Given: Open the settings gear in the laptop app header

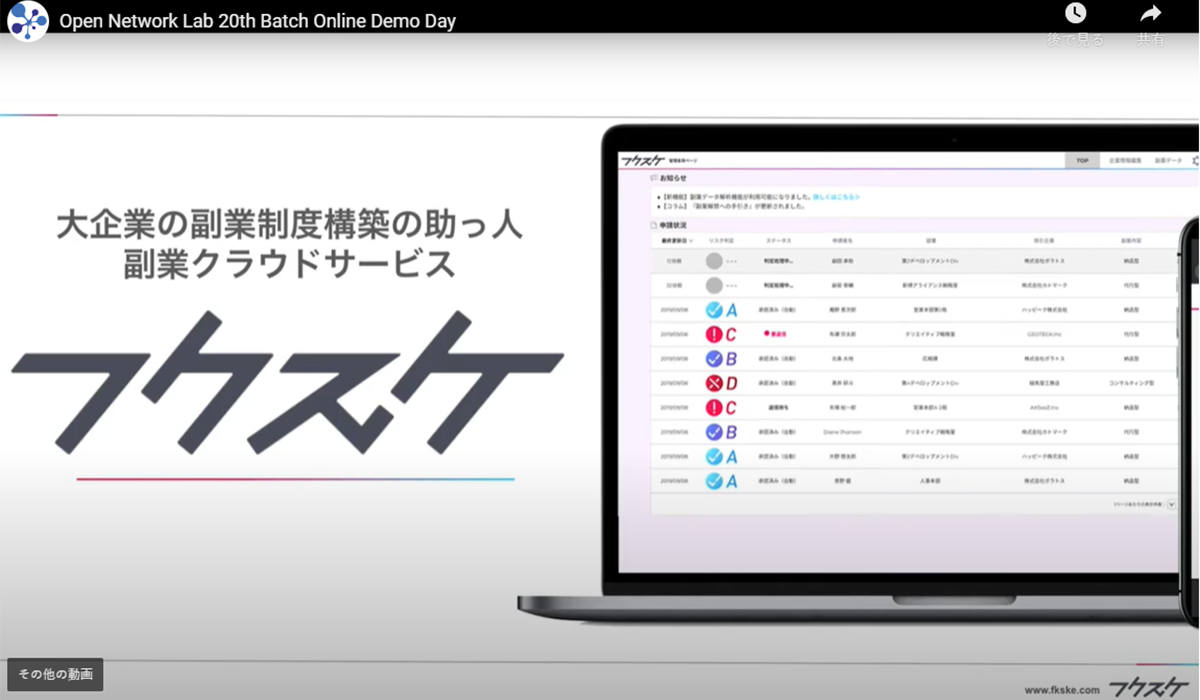Looking at the screenshot, I should [1195, 160].
